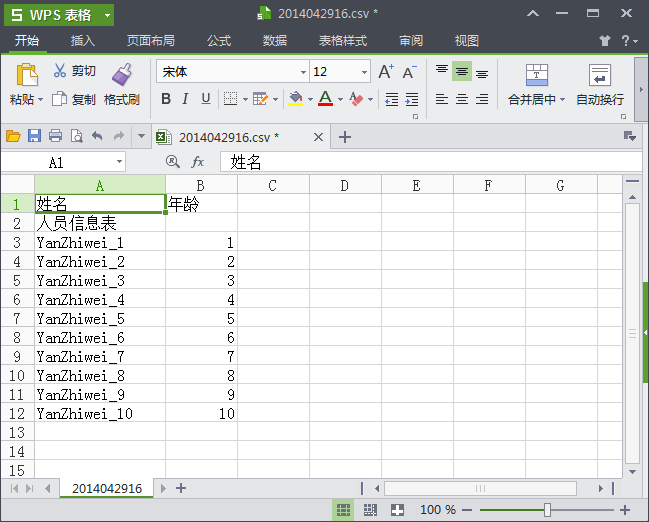Click the table style pencil icon
The width and height of the screenshot is (649, 522).
pos(260,99)
